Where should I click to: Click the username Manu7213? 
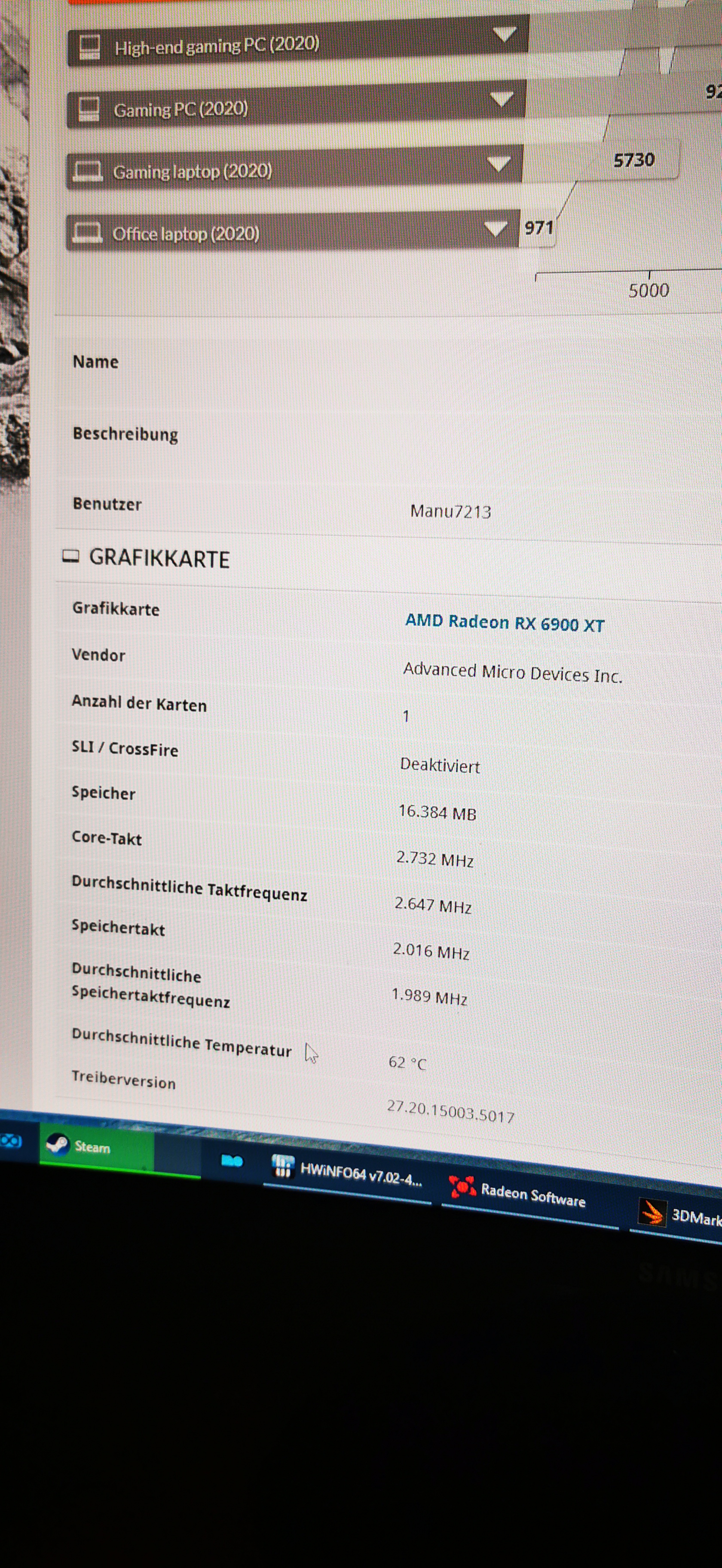tap(450, 511)
